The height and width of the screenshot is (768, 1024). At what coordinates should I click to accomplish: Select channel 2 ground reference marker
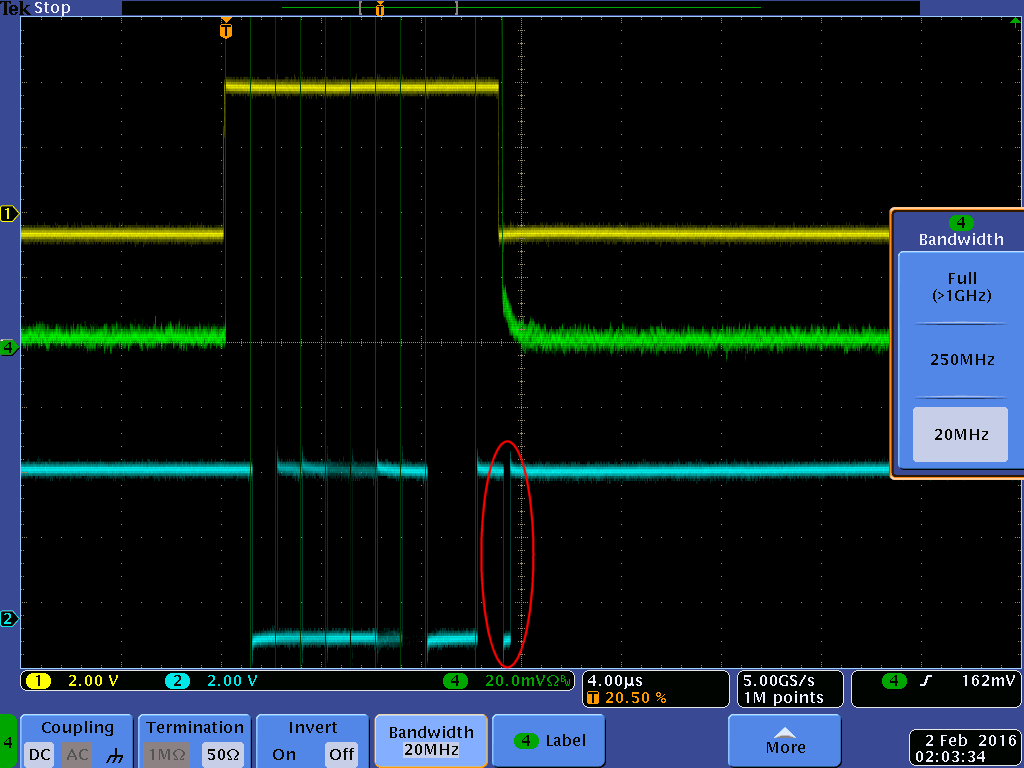(8, 618)
